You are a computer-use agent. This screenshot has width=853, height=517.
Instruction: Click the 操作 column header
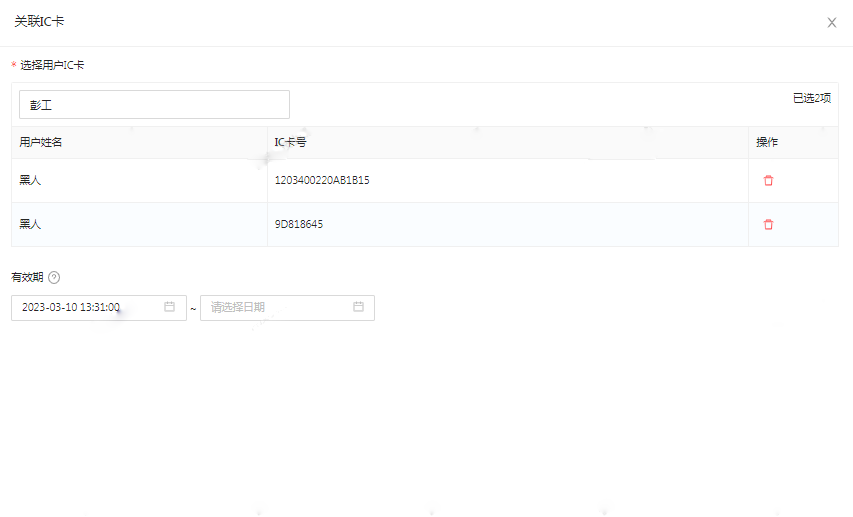click(767, 143)
